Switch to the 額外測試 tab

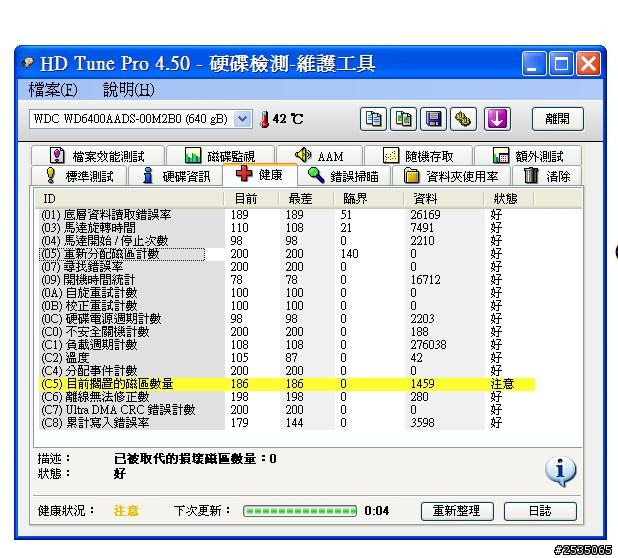click(528, 156)
